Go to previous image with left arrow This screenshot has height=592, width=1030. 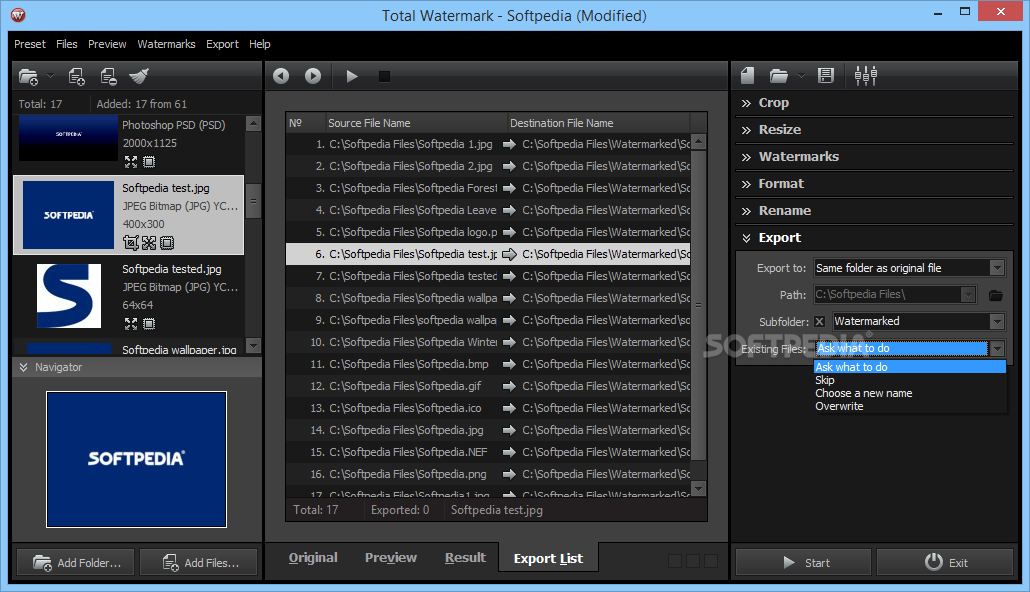[x=281, y=76]
